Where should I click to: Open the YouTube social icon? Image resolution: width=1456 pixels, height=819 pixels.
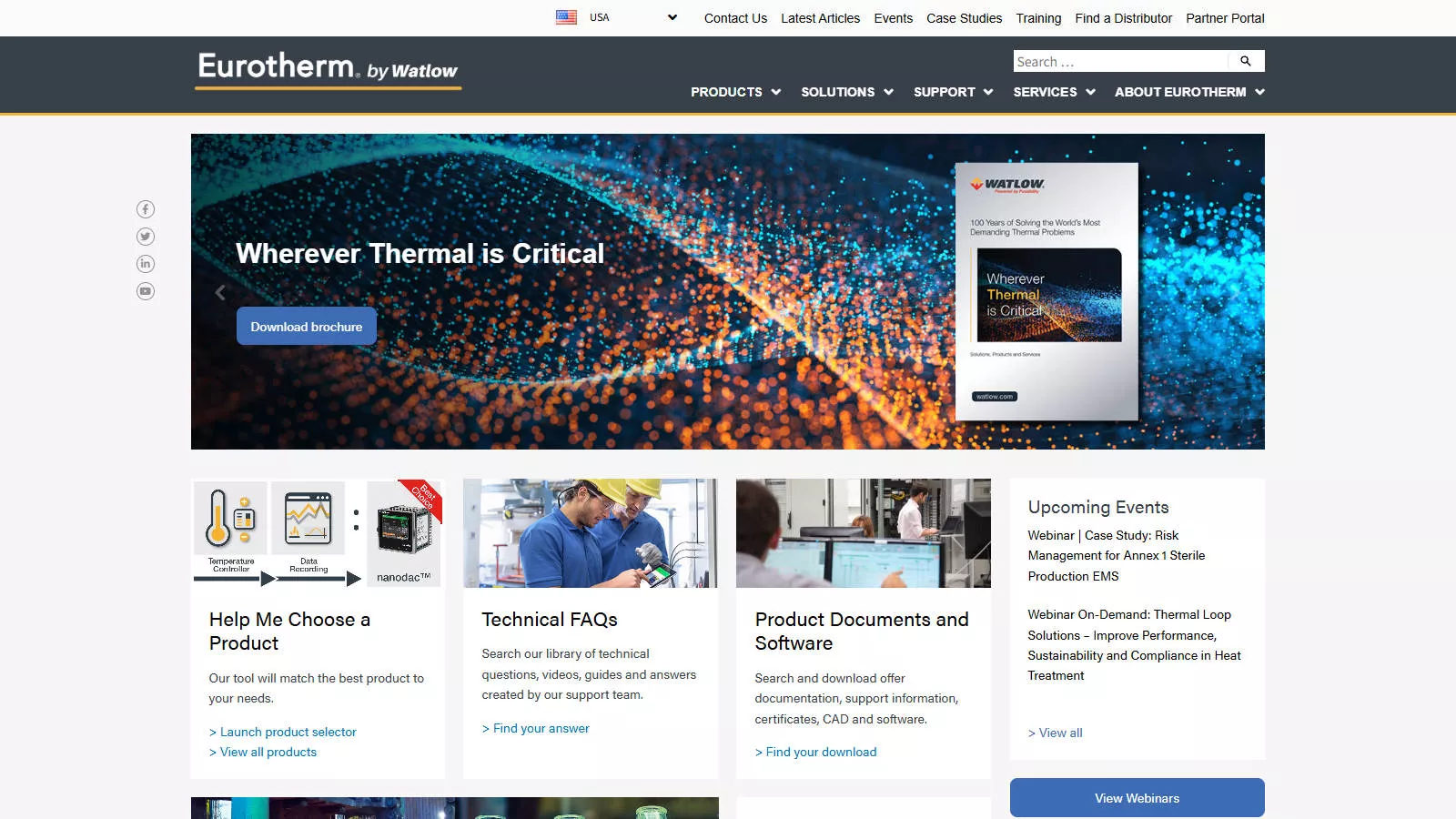[146, 291]
